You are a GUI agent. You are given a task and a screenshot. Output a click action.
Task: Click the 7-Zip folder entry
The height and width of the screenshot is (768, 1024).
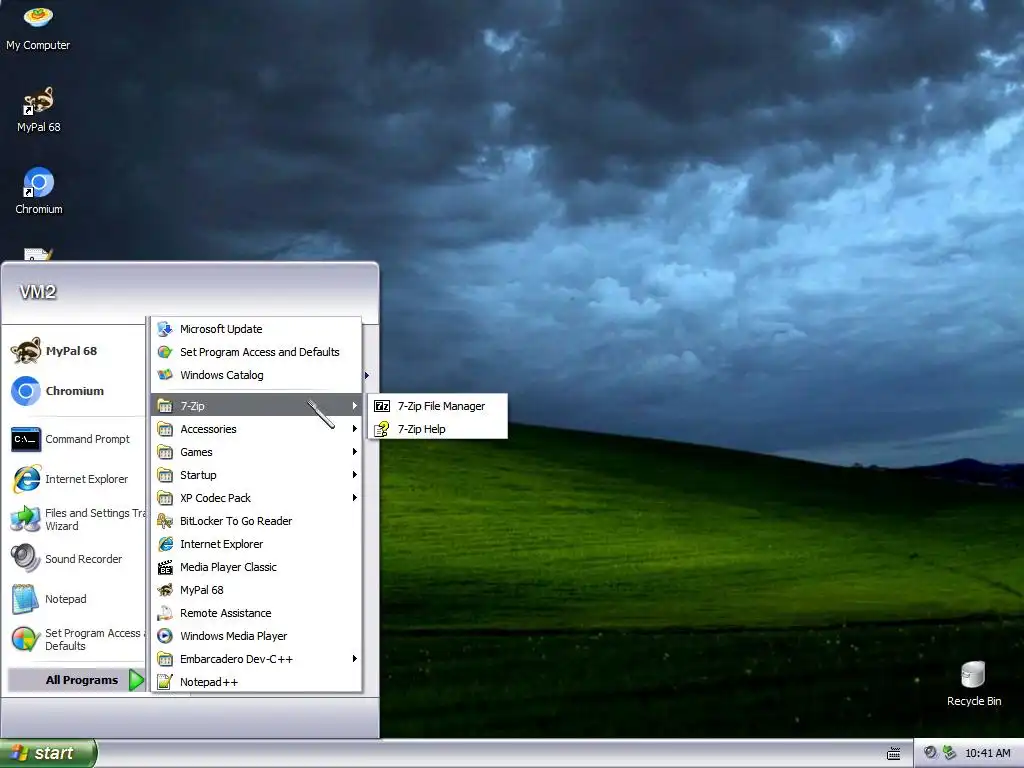click(x=256, y=406)
